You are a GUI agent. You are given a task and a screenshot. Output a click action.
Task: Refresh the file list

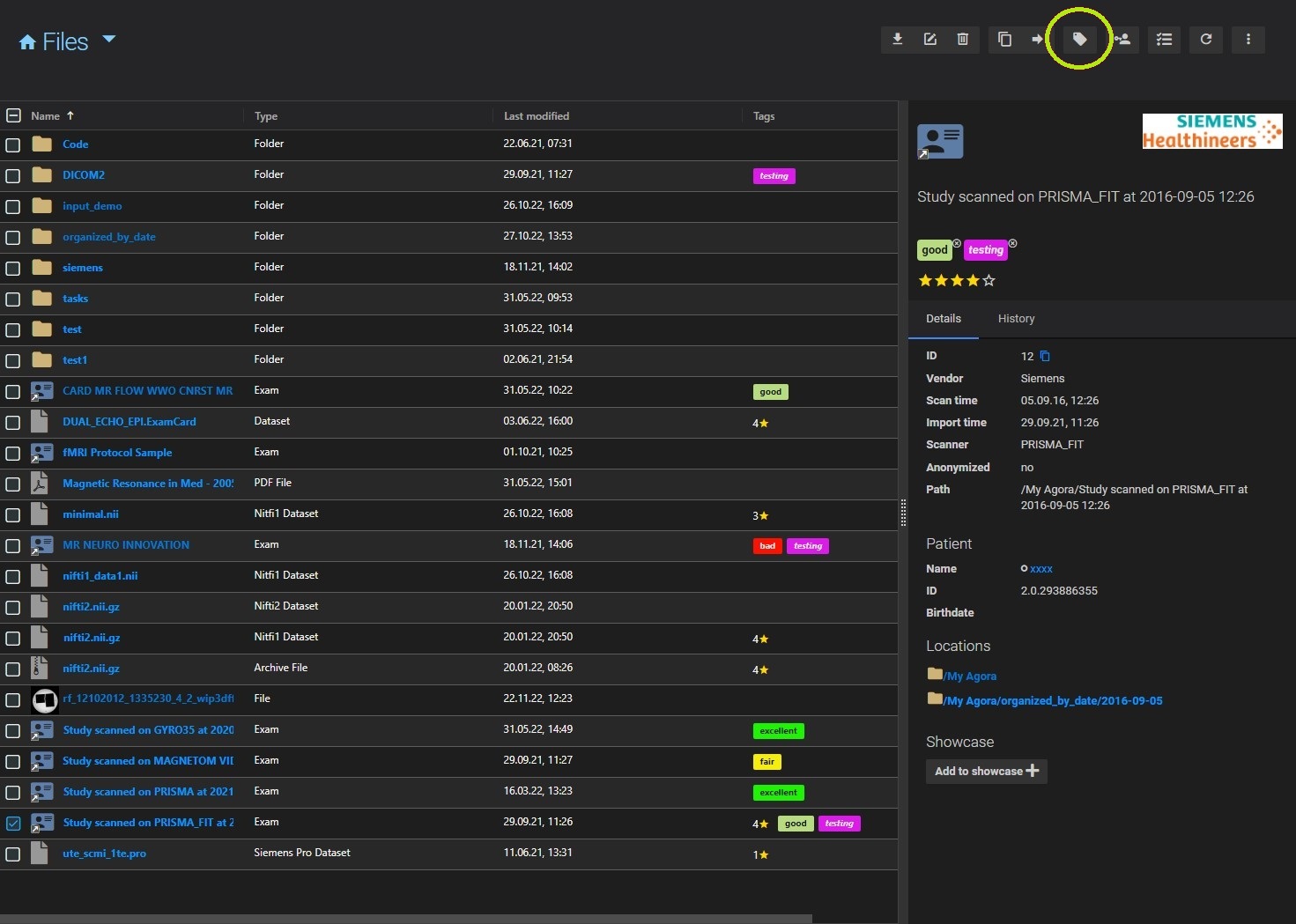(1206, 39)
